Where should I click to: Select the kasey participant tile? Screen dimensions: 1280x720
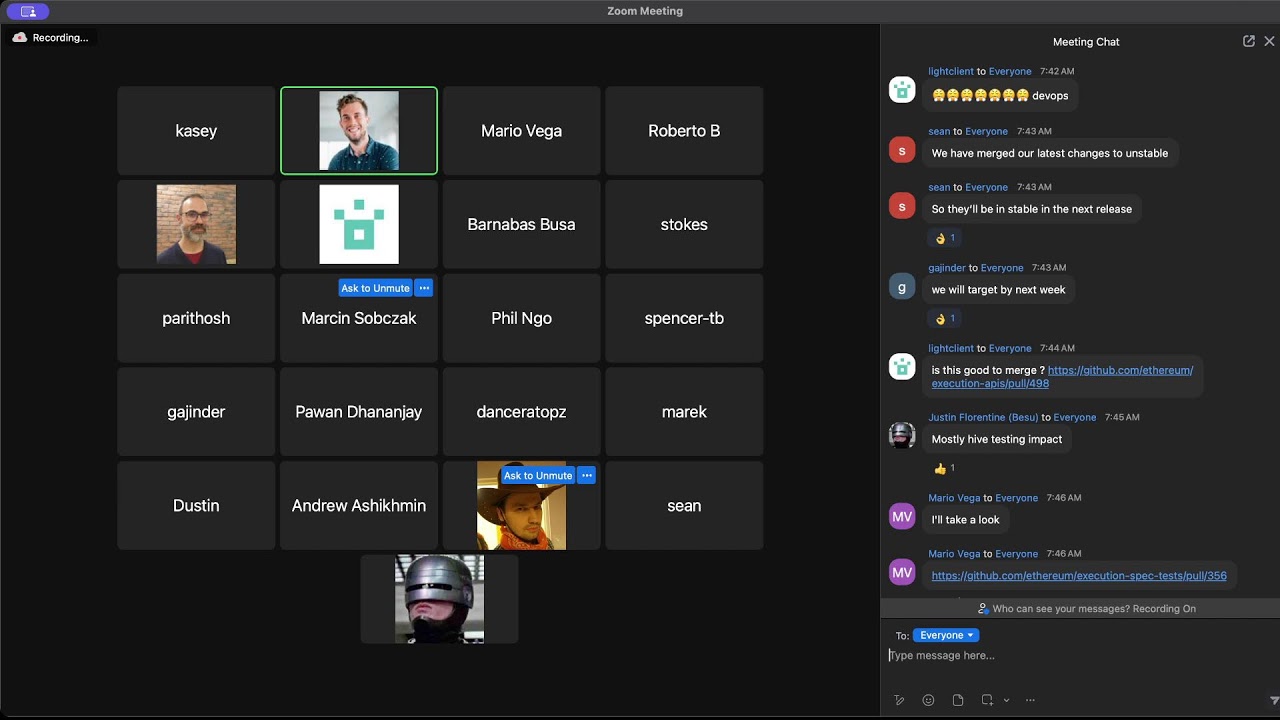click(196, 131)
